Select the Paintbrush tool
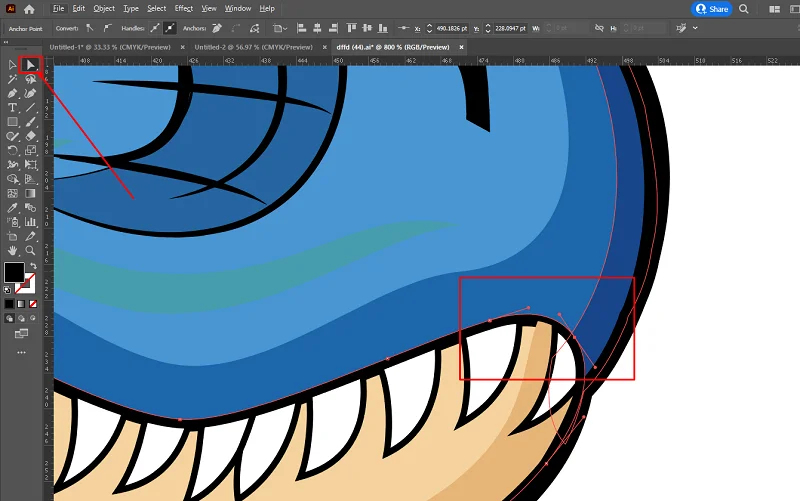800x501 pixels. pos(31,122)
